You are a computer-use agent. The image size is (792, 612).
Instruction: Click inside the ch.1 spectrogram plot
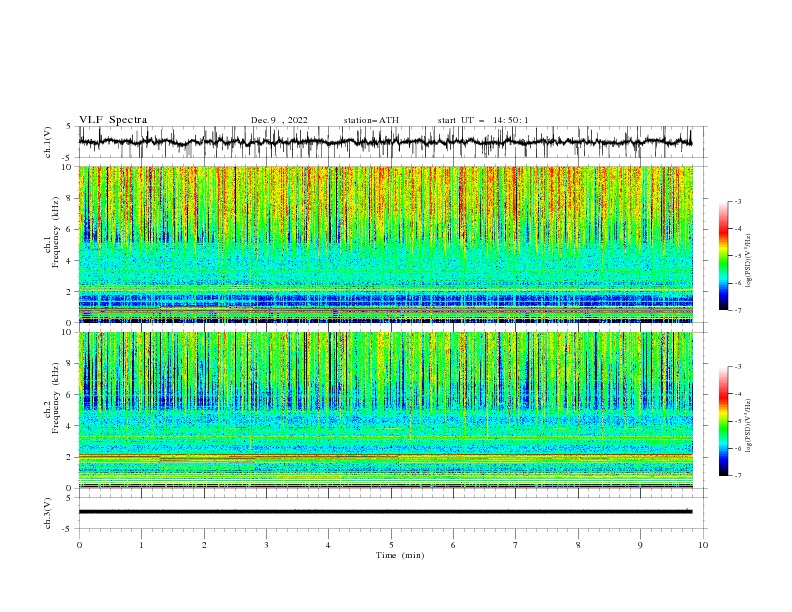tap(385, 244)
